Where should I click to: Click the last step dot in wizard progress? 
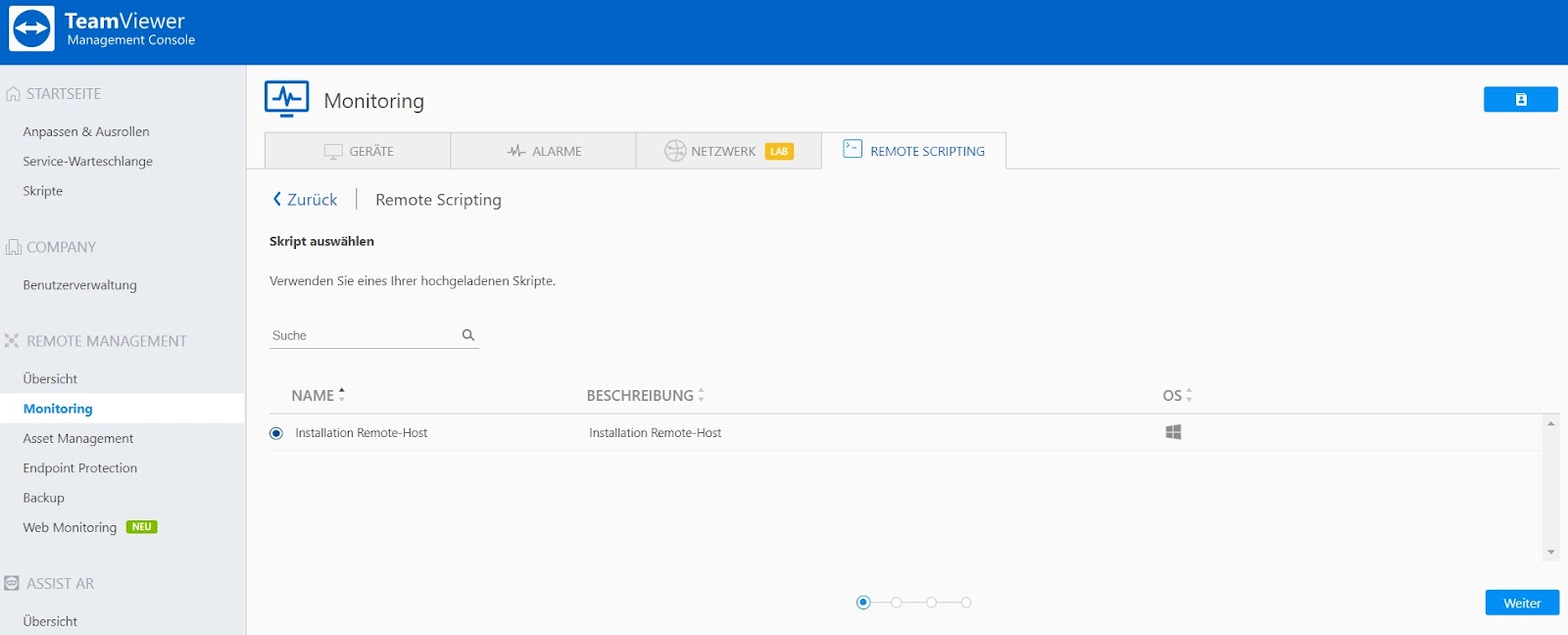click(x=966, y=603)
